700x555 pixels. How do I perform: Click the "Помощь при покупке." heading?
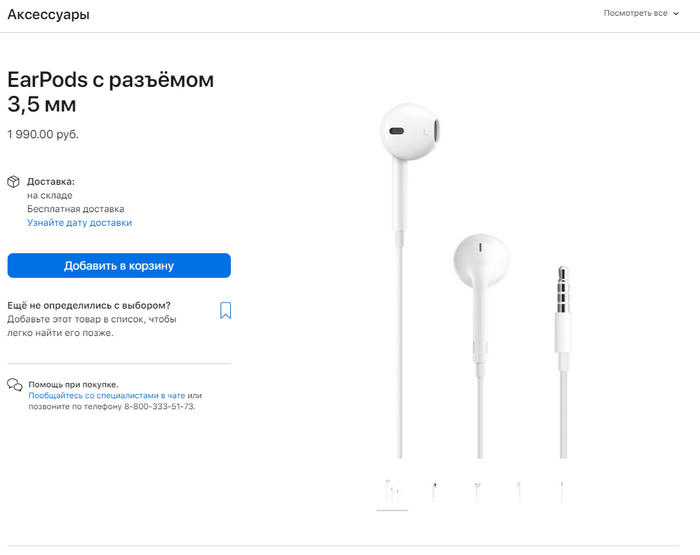73,384
